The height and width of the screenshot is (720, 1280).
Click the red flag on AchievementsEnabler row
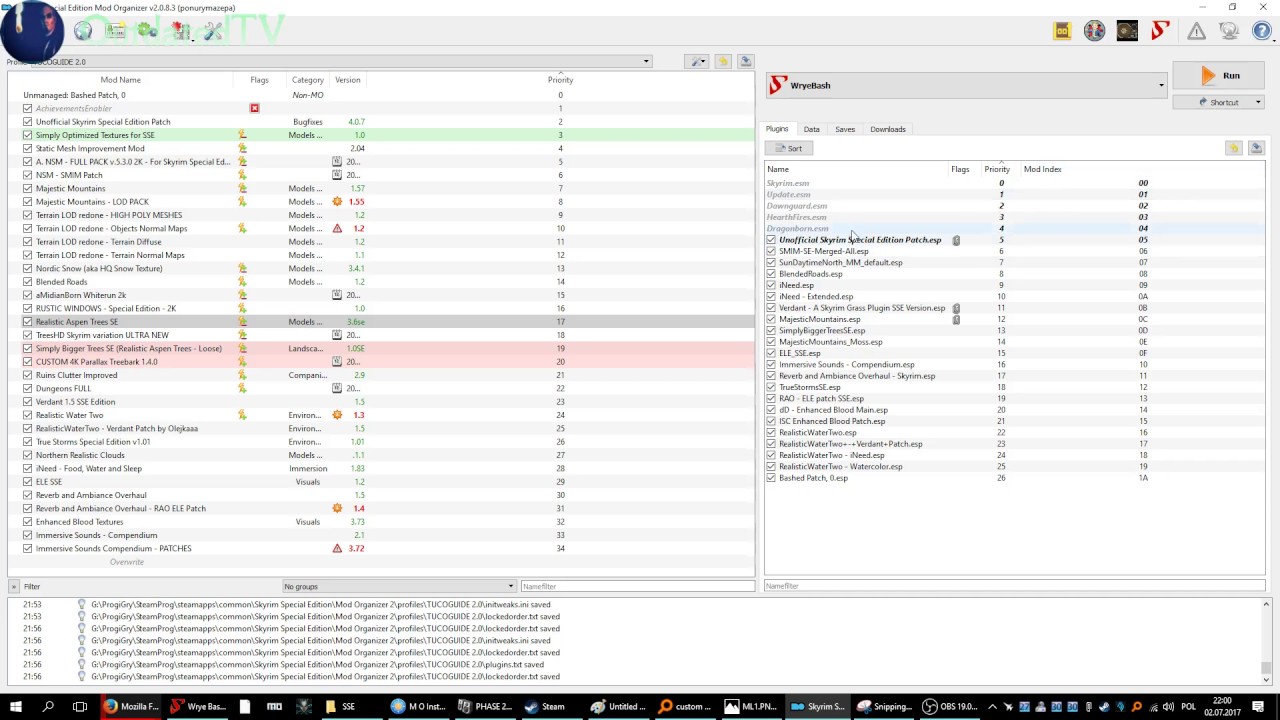pos(254,108)
